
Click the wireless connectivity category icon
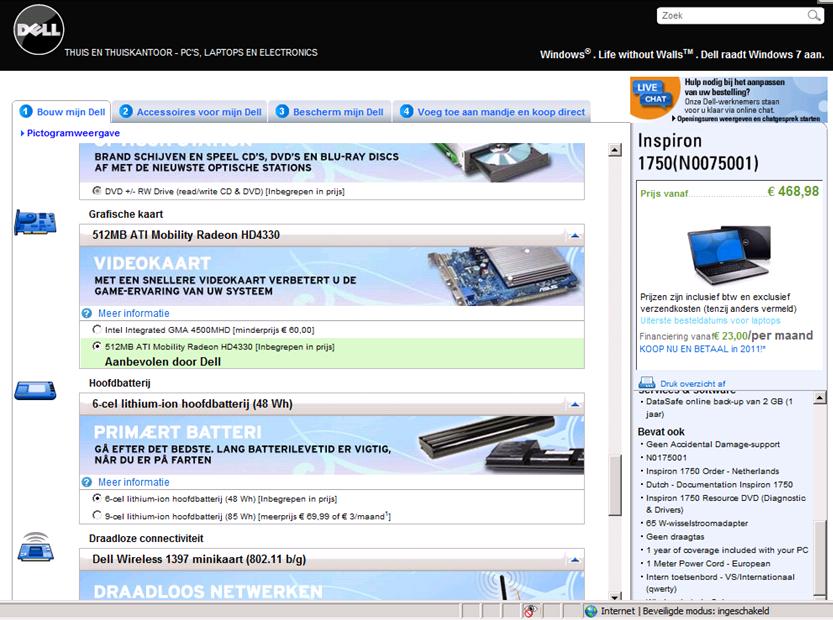click(x=35, y=548)
